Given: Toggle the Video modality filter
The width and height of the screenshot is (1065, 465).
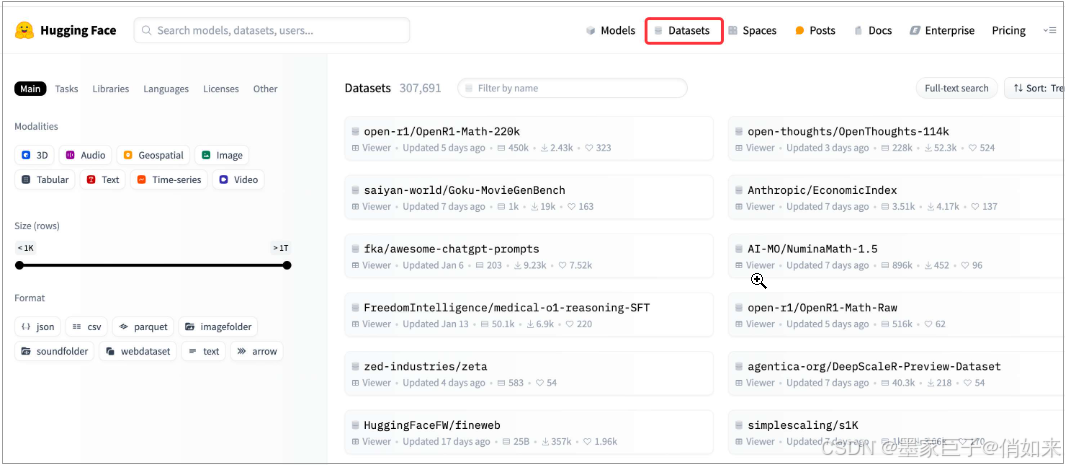Looking at the screenshot, I should tap(238, 180).
